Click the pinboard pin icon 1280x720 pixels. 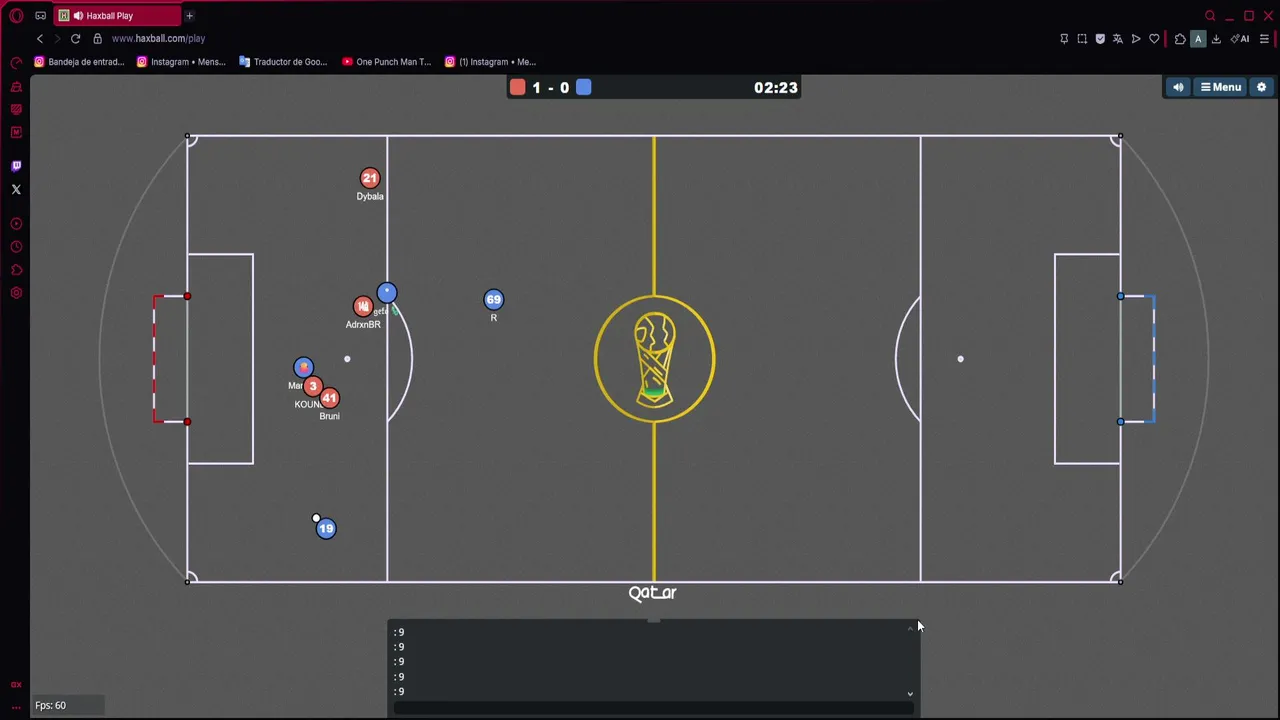[x=1064, y=39]
